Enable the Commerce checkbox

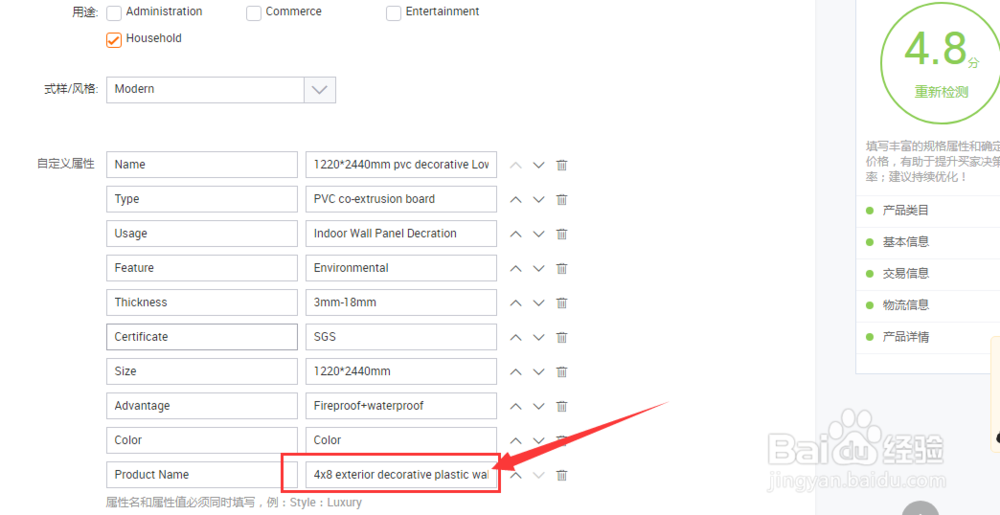254,13
